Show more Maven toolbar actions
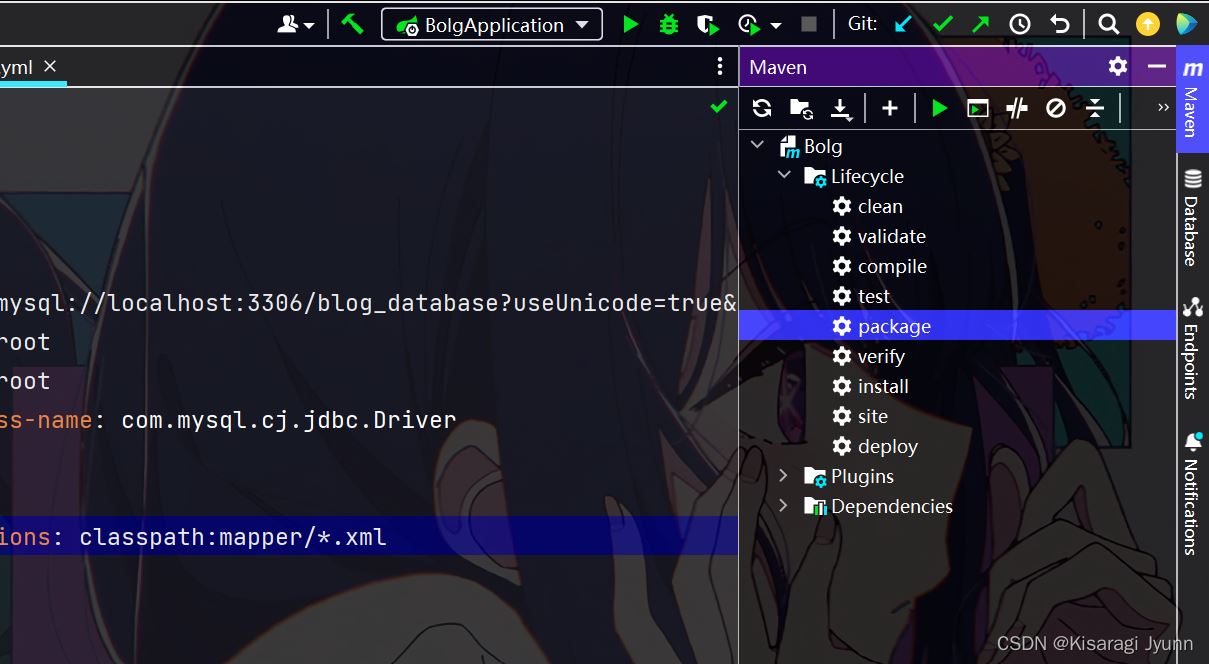This screenshot has width=1209, height=664. [x=1163, y=107]
